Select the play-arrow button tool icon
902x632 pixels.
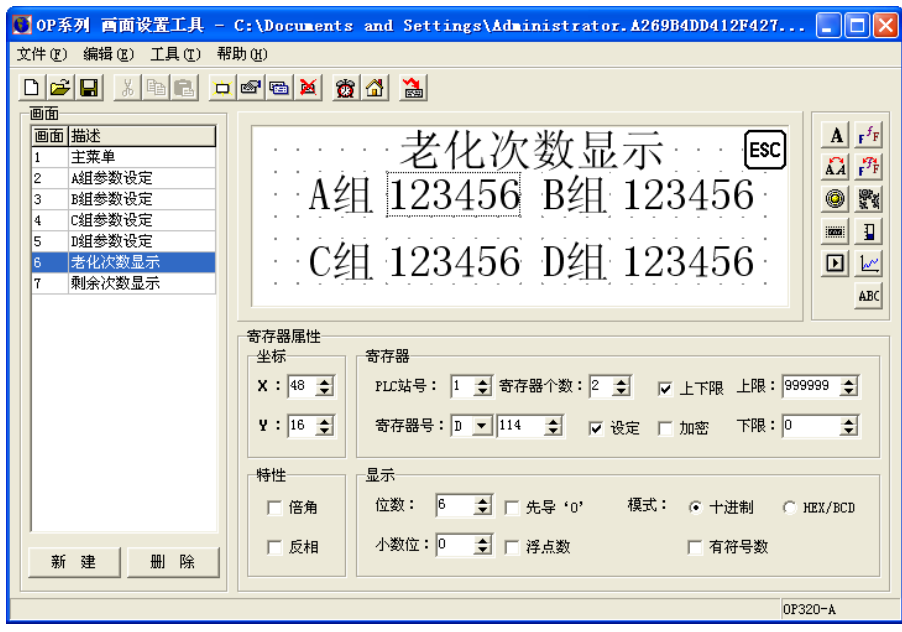point(835,264)
